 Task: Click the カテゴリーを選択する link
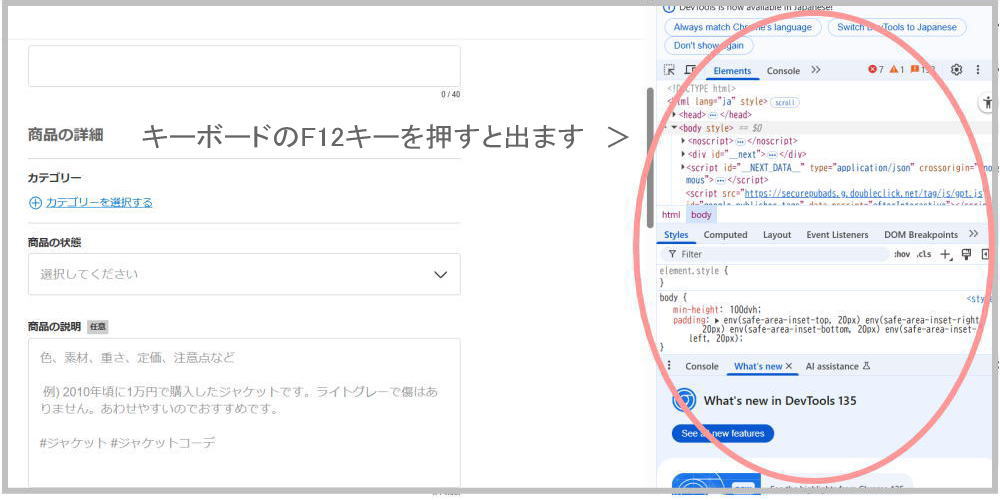pyautogui.click(x=99, y=203)
